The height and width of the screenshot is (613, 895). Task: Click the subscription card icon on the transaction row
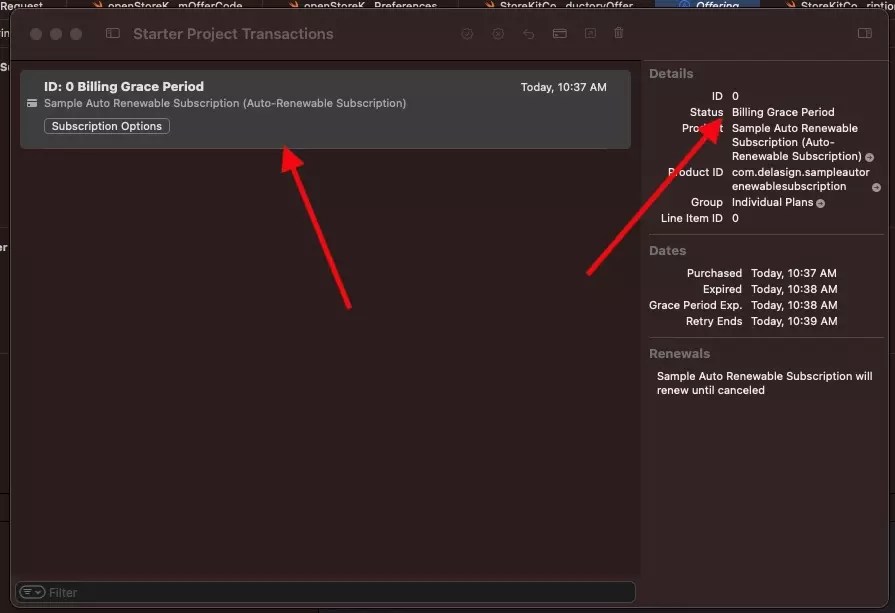[x=33, y=103]
